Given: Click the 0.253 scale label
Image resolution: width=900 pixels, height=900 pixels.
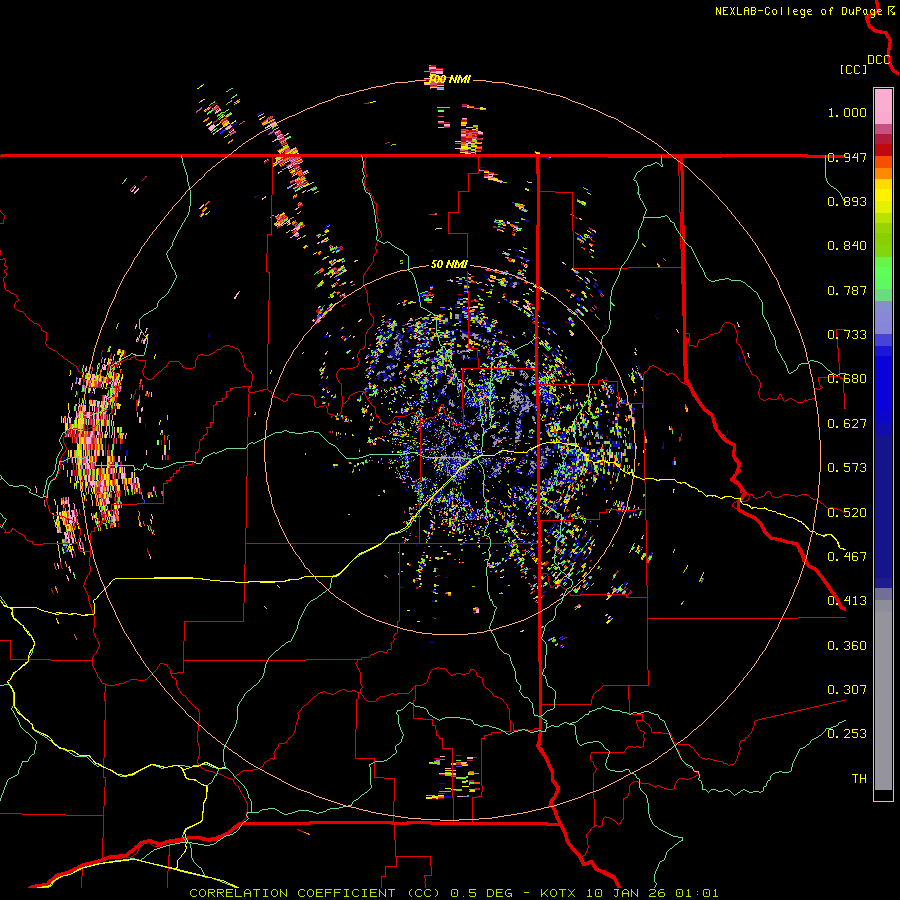Looking at the screenshot, I should pos(847,734).
